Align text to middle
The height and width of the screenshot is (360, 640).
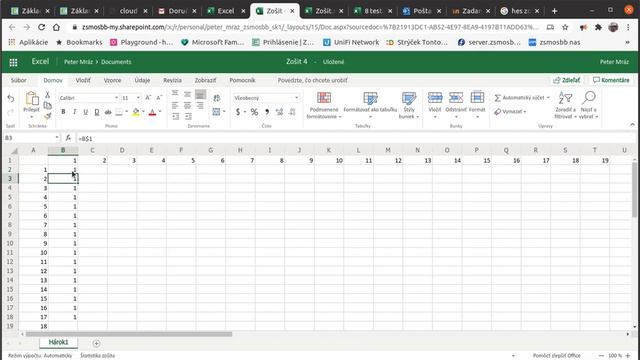click(x=187, y=94)
